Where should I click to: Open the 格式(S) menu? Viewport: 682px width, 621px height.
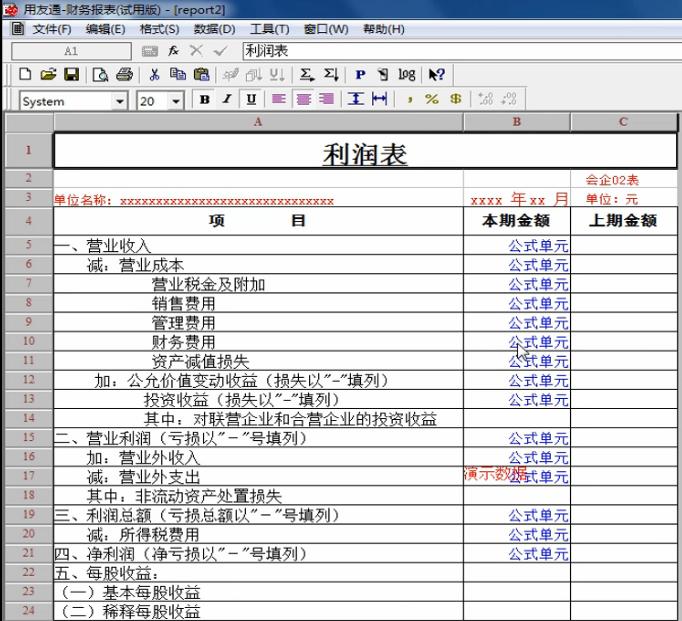160,30
